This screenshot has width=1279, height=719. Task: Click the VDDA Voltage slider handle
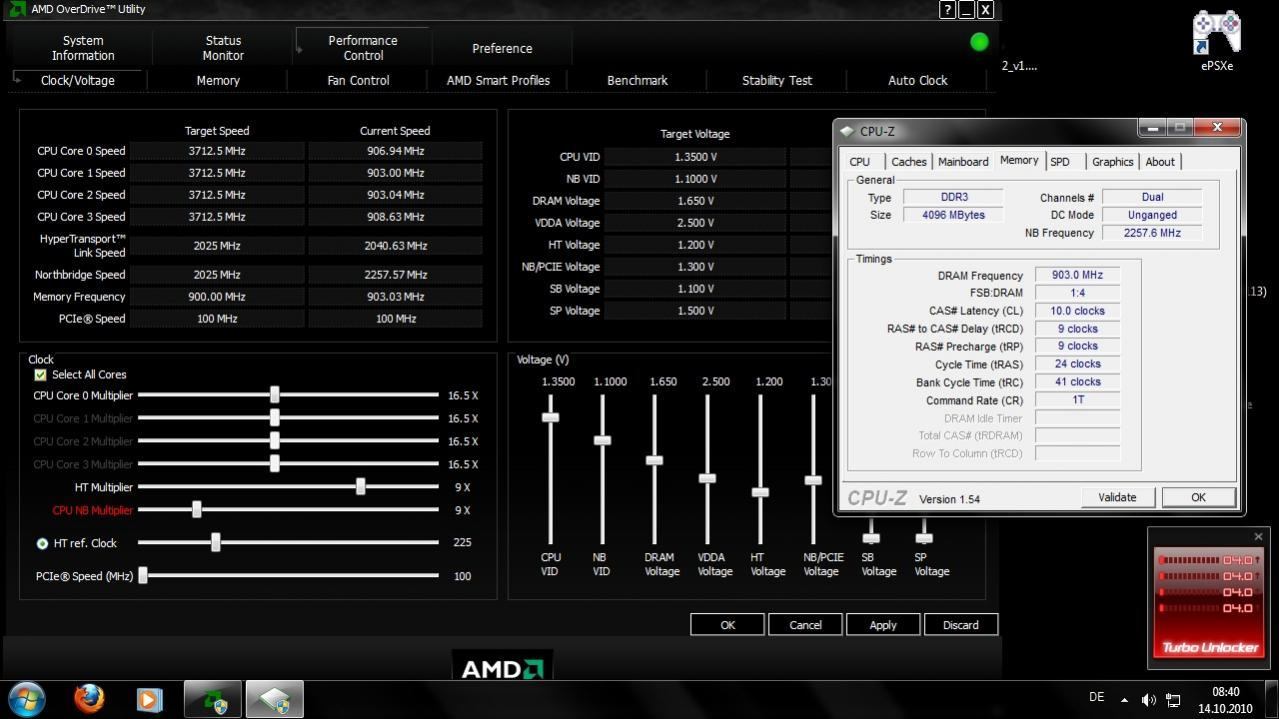coord(707,478)
